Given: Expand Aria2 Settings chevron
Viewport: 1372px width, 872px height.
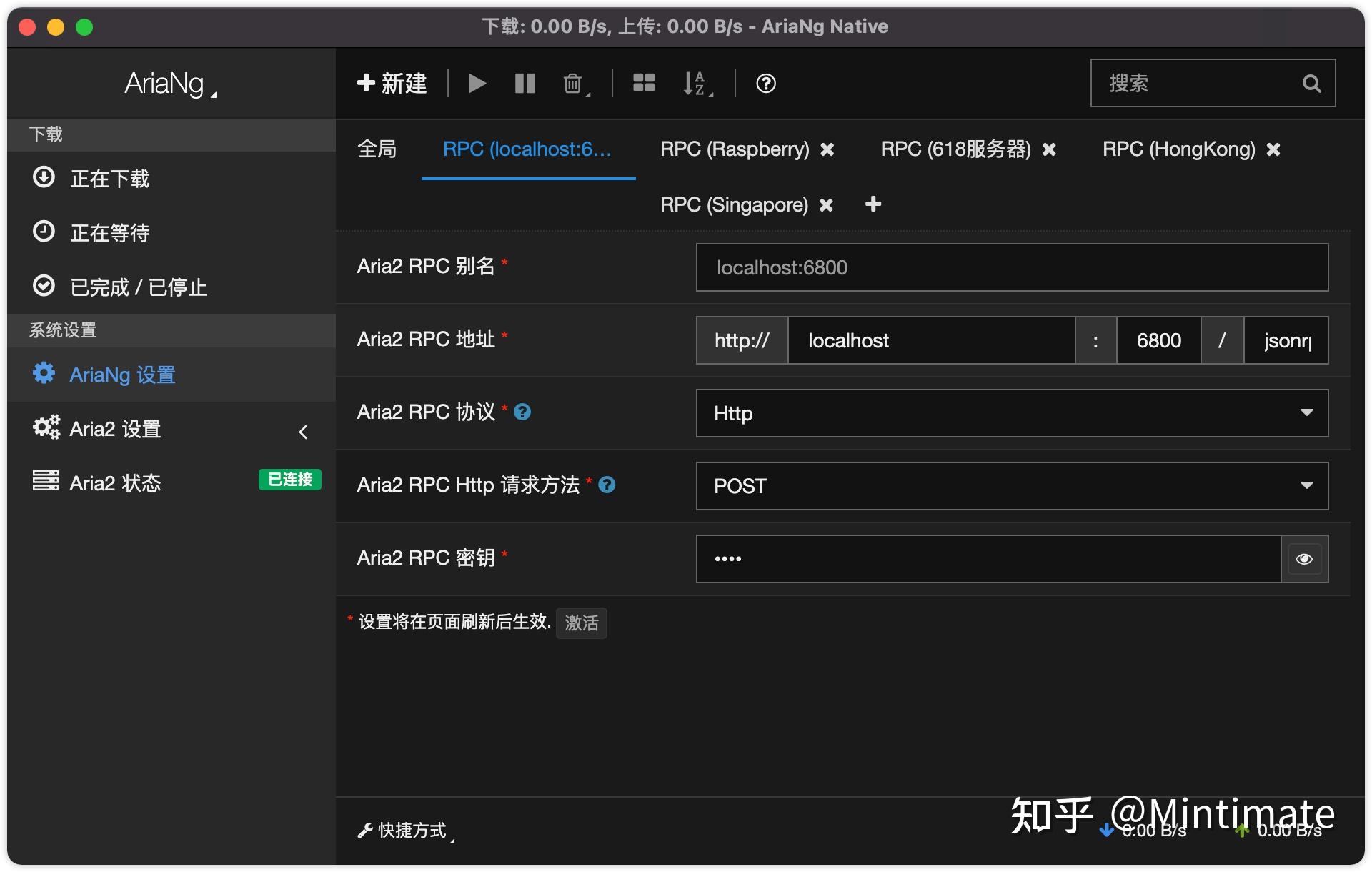Looking at the screenshot, I should coord(303,431).
